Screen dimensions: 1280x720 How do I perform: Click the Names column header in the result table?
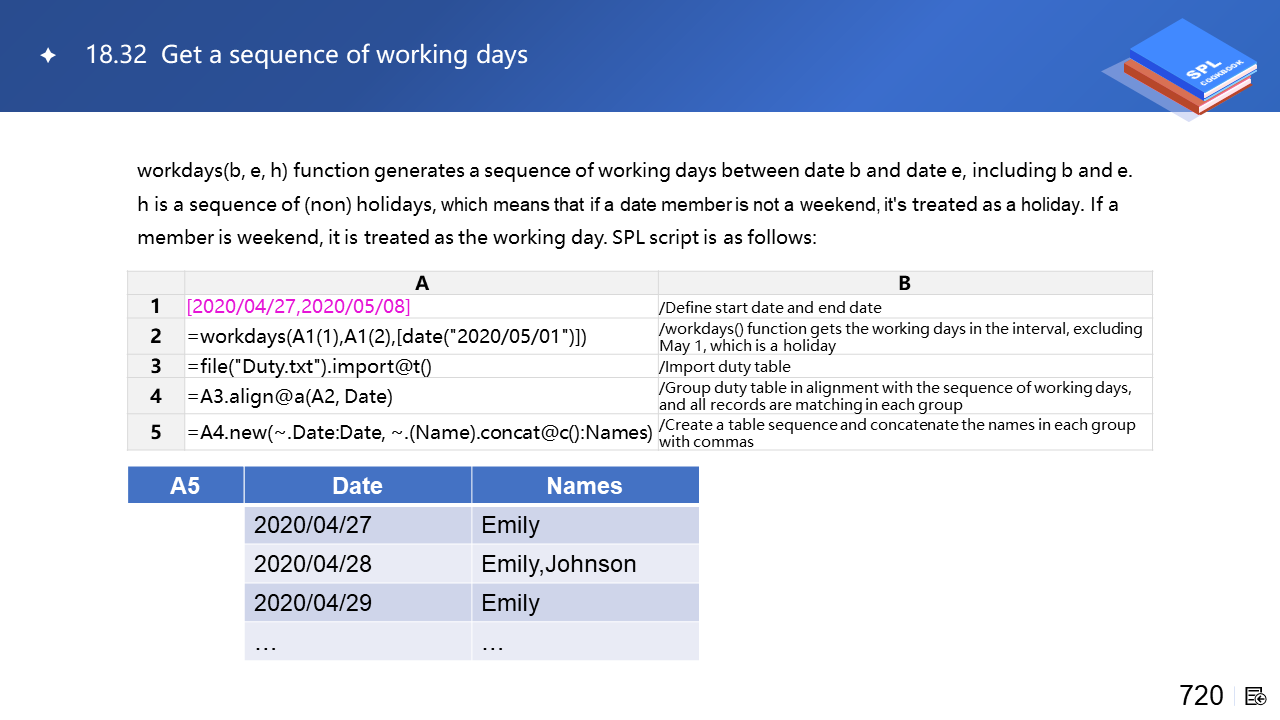point(584,486)
